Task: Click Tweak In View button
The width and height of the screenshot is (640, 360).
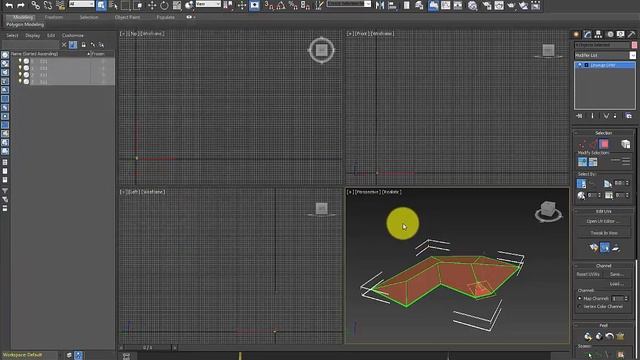Action: point(603,233)
